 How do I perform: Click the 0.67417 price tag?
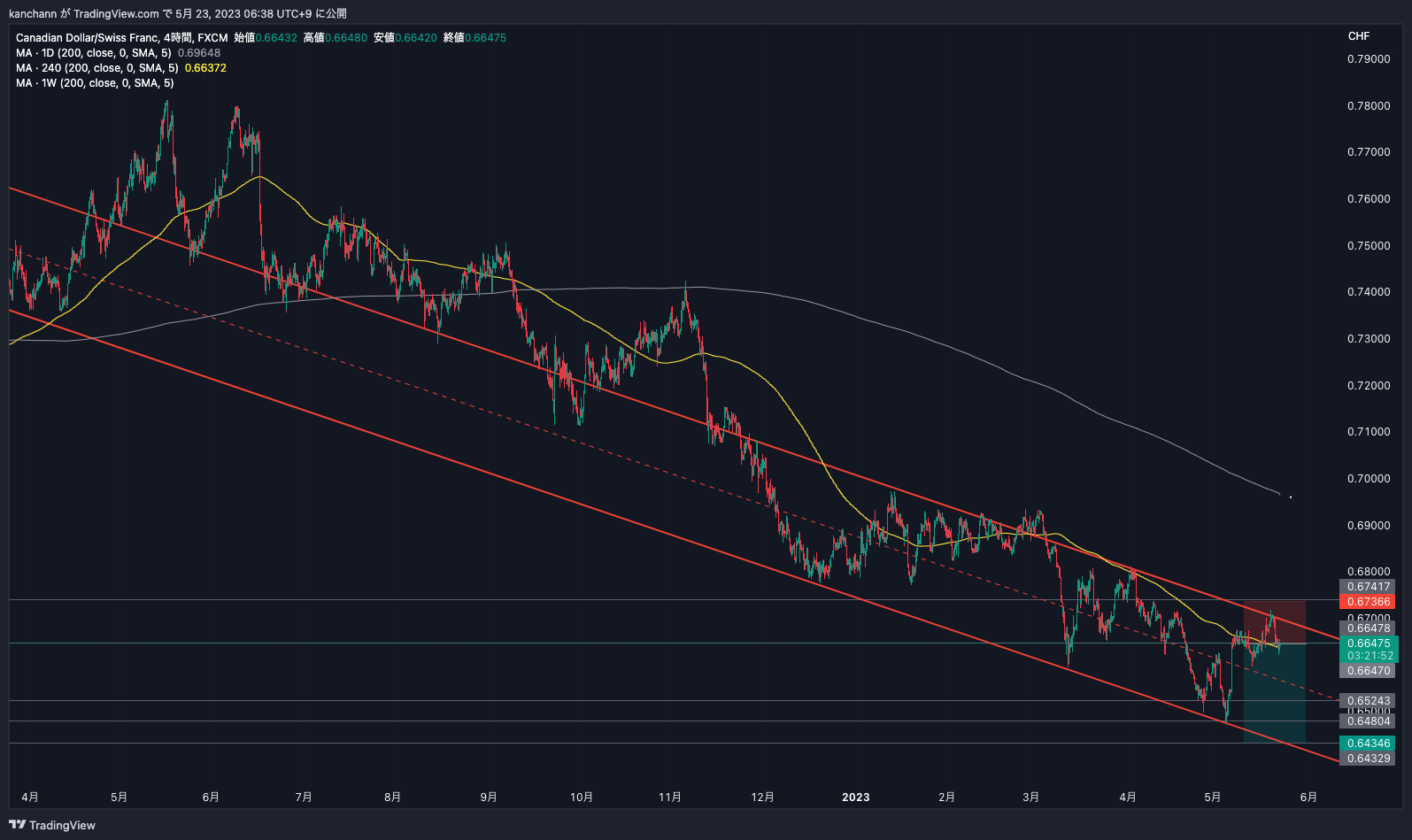point(1369,587)
